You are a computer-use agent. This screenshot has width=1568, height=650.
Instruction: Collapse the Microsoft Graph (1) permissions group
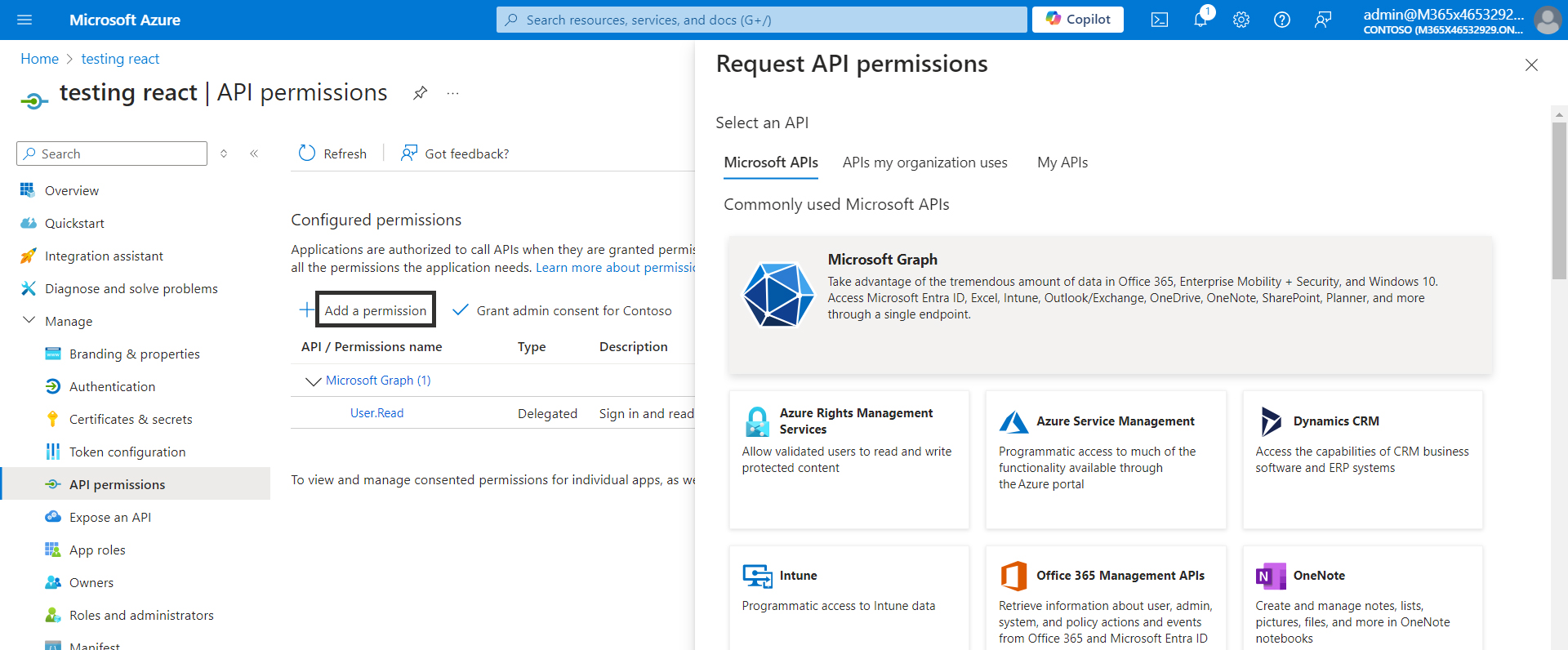(312, 381)
